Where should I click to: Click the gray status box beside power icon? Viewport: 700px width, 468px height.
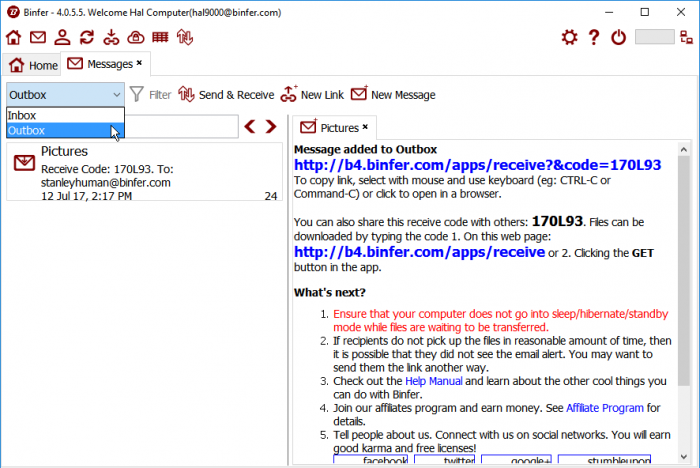[x=654, y=37]
